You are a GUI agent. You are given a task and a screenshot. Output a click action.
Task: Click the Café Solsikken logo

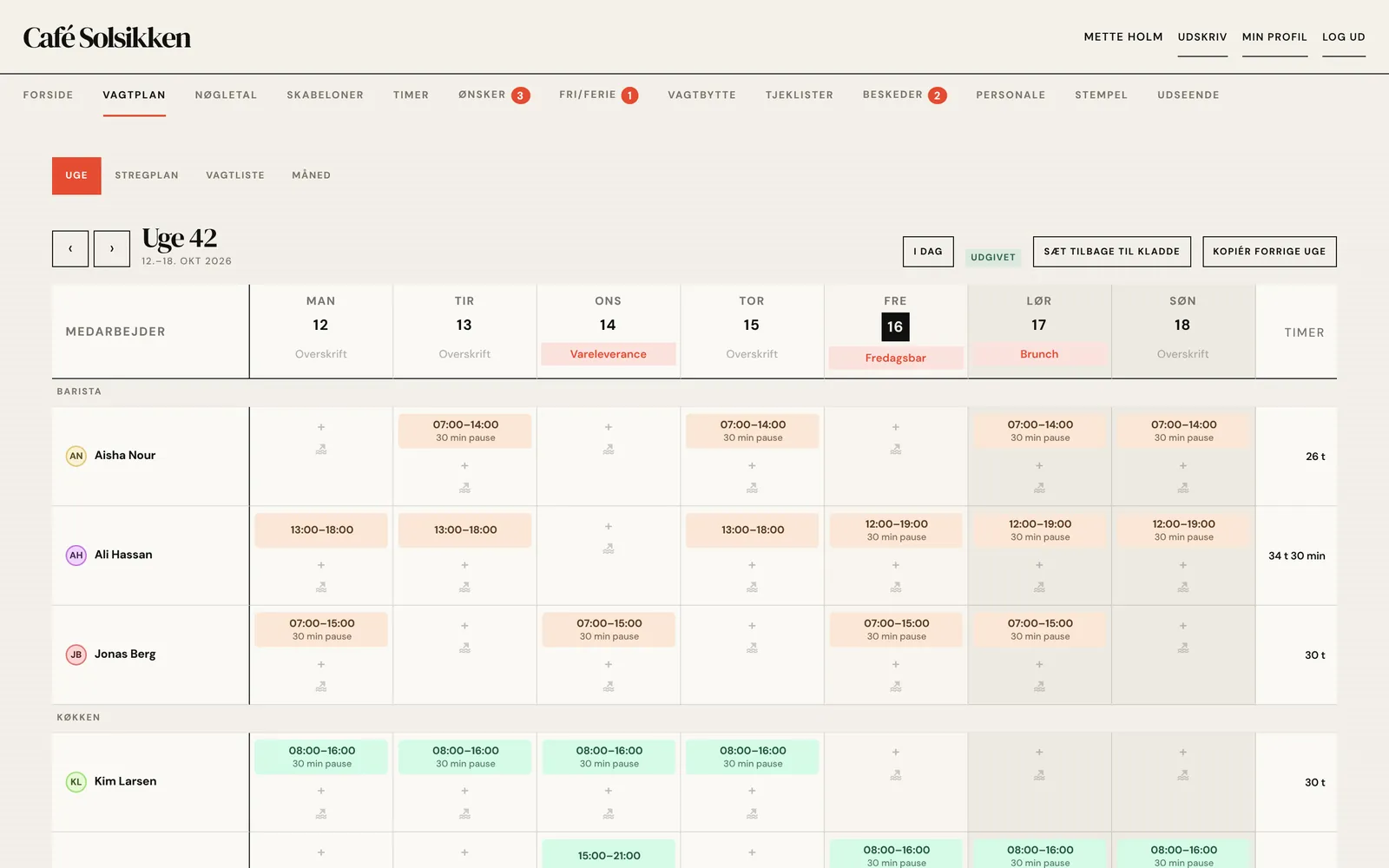[107, 37]
